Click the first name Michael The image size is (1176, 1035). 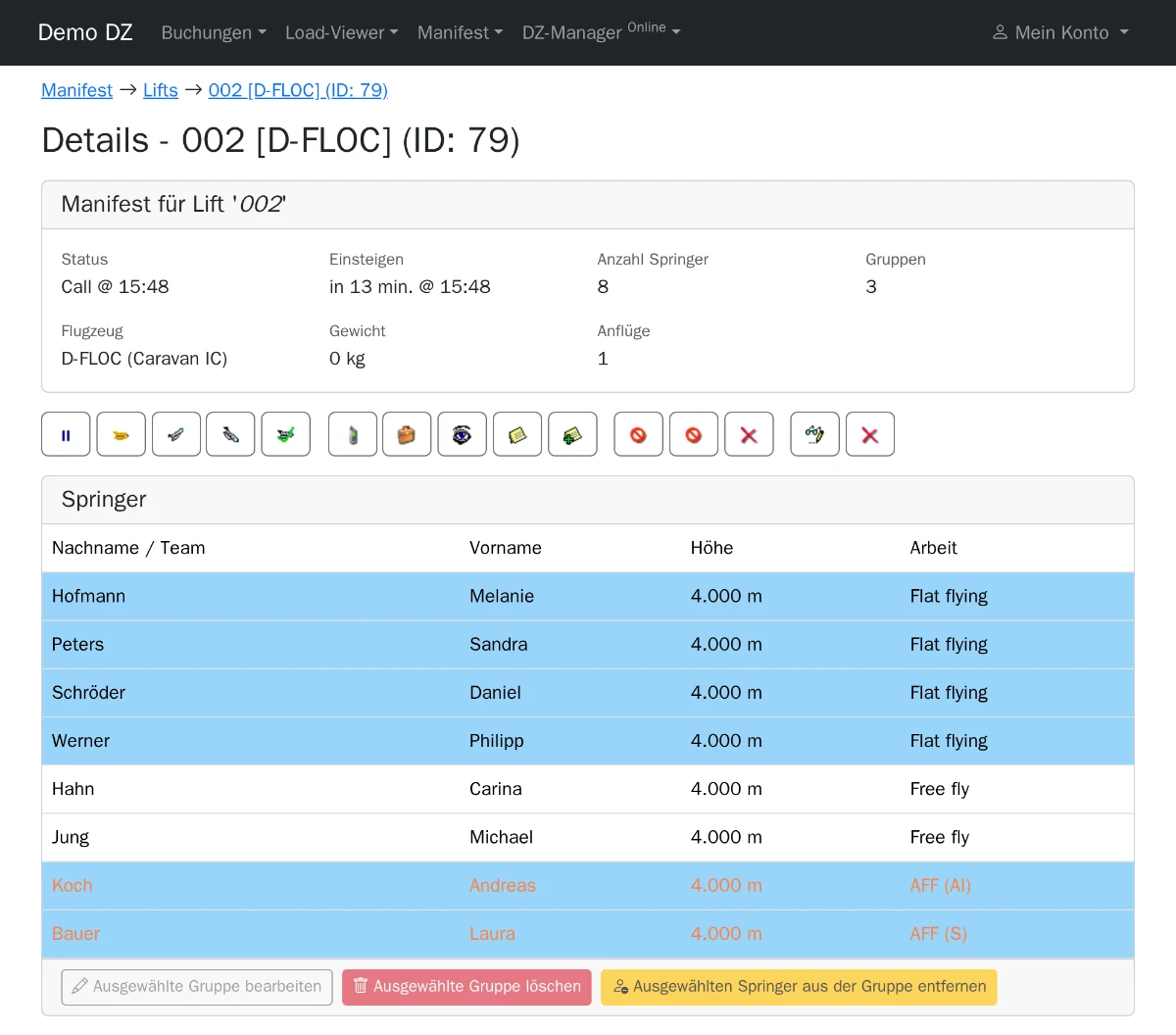(x=501, y=837)
